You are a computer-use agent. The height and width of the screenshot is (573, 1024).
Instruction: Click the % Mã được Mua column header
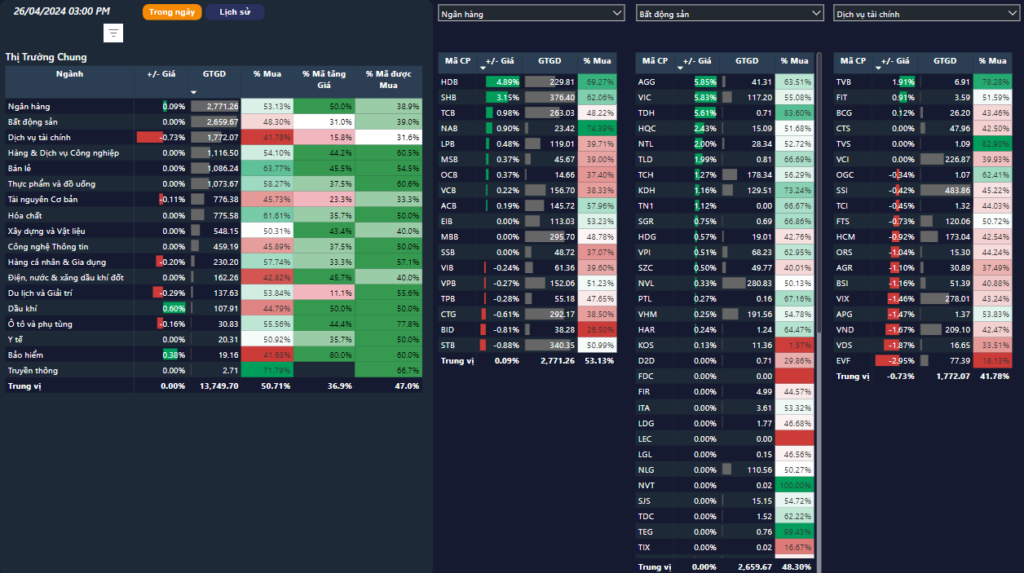pos(389,78)
